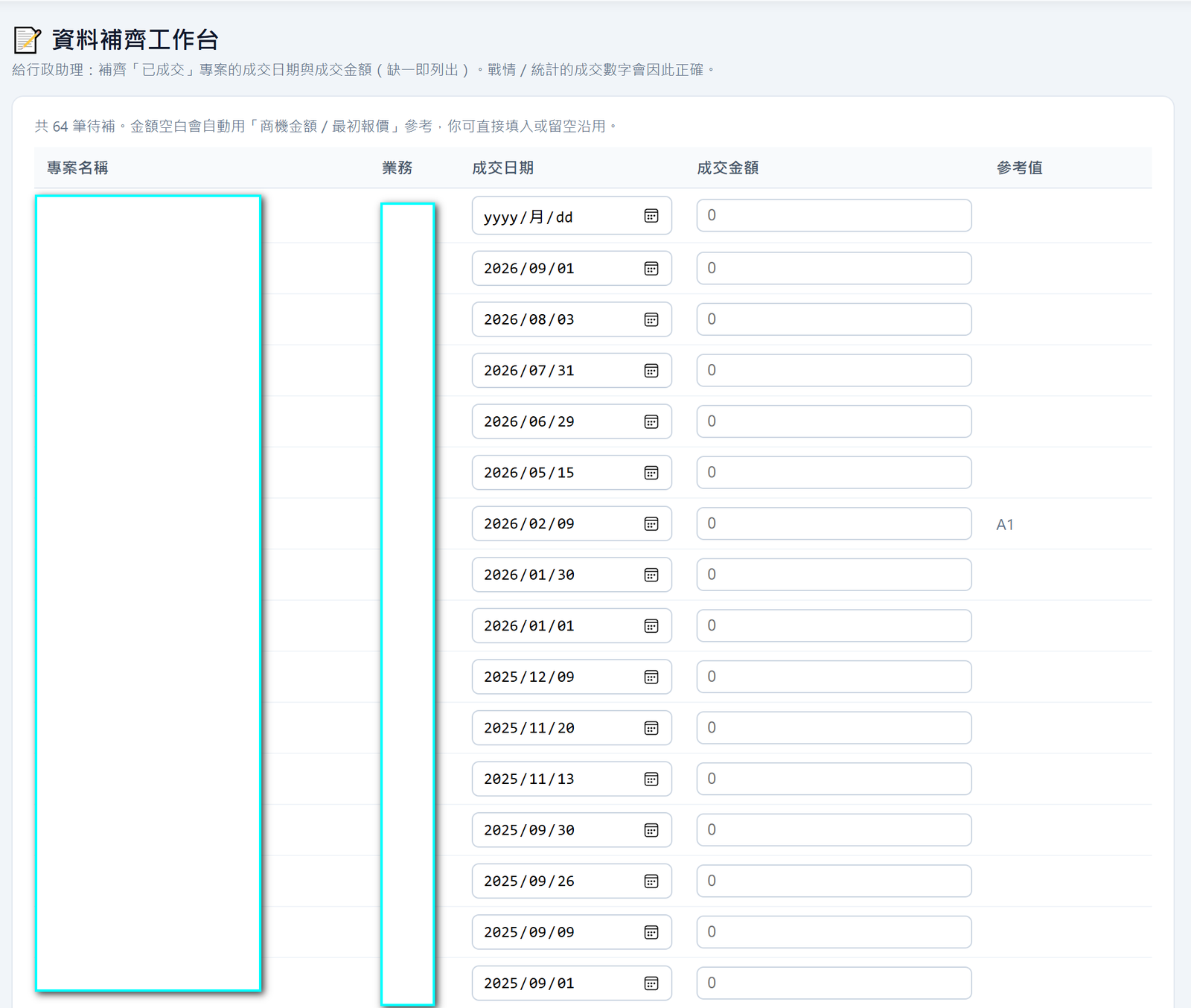Click the 業務 column header
The height and width of the screenshot is (1008, 1191).
tap(397, 168)
